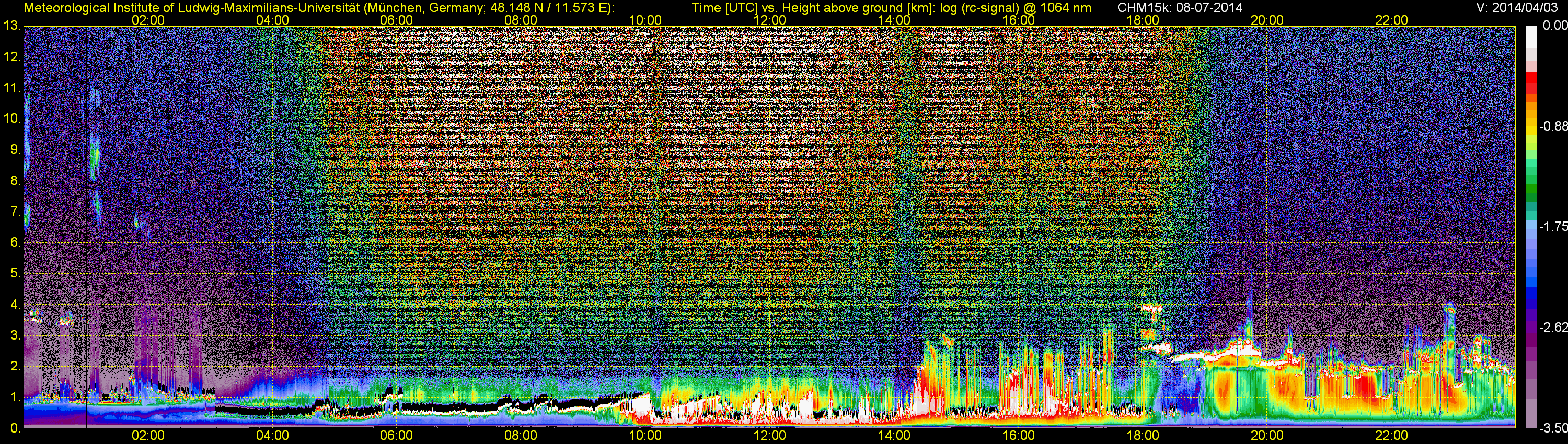Click the 12:00 label on the top time axis
Viewport: 1568px width, 444px height.
[x=769, y=20]
